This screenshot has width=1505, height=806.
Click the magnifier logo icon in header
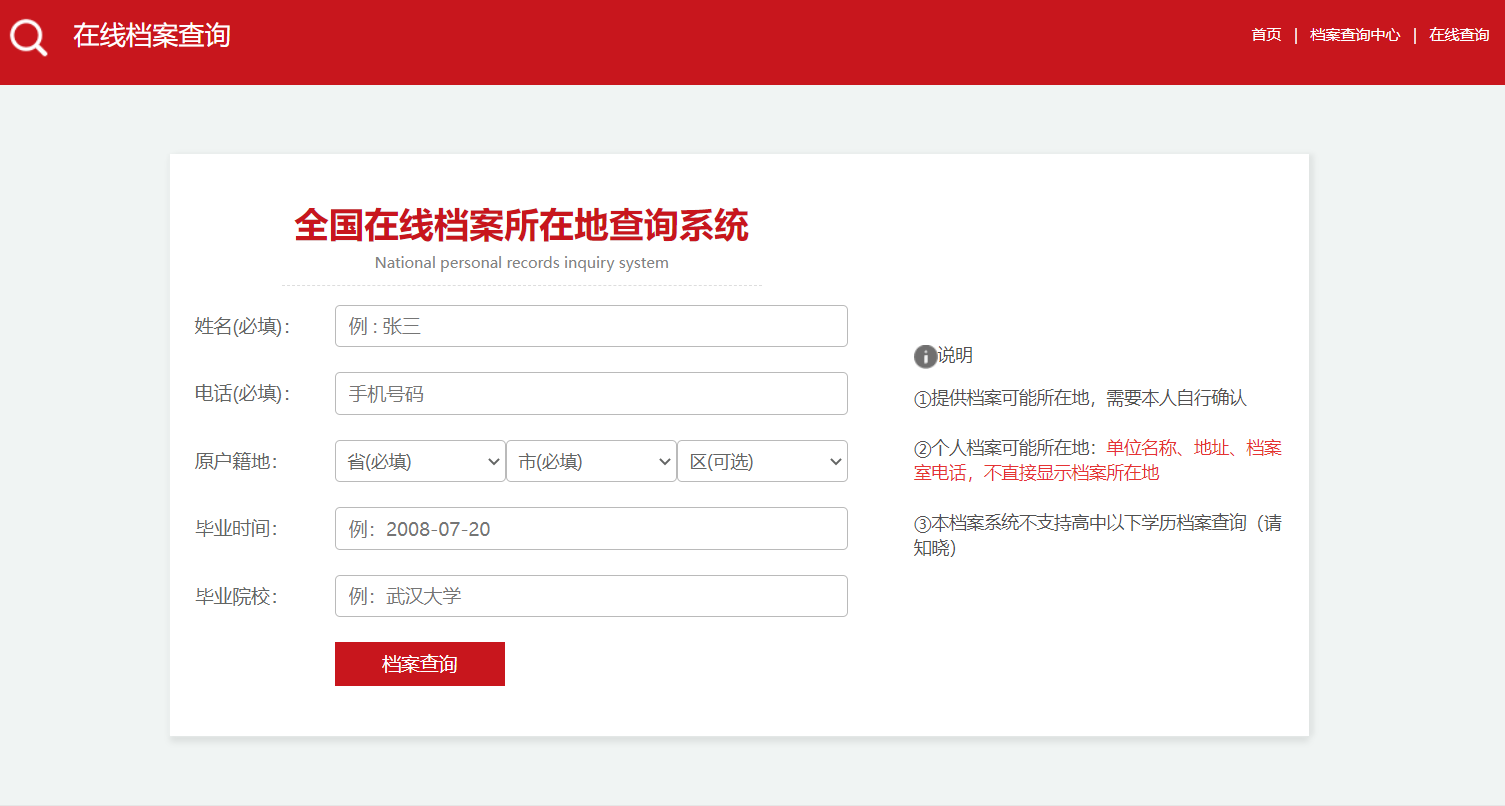(x=28, y=37)
